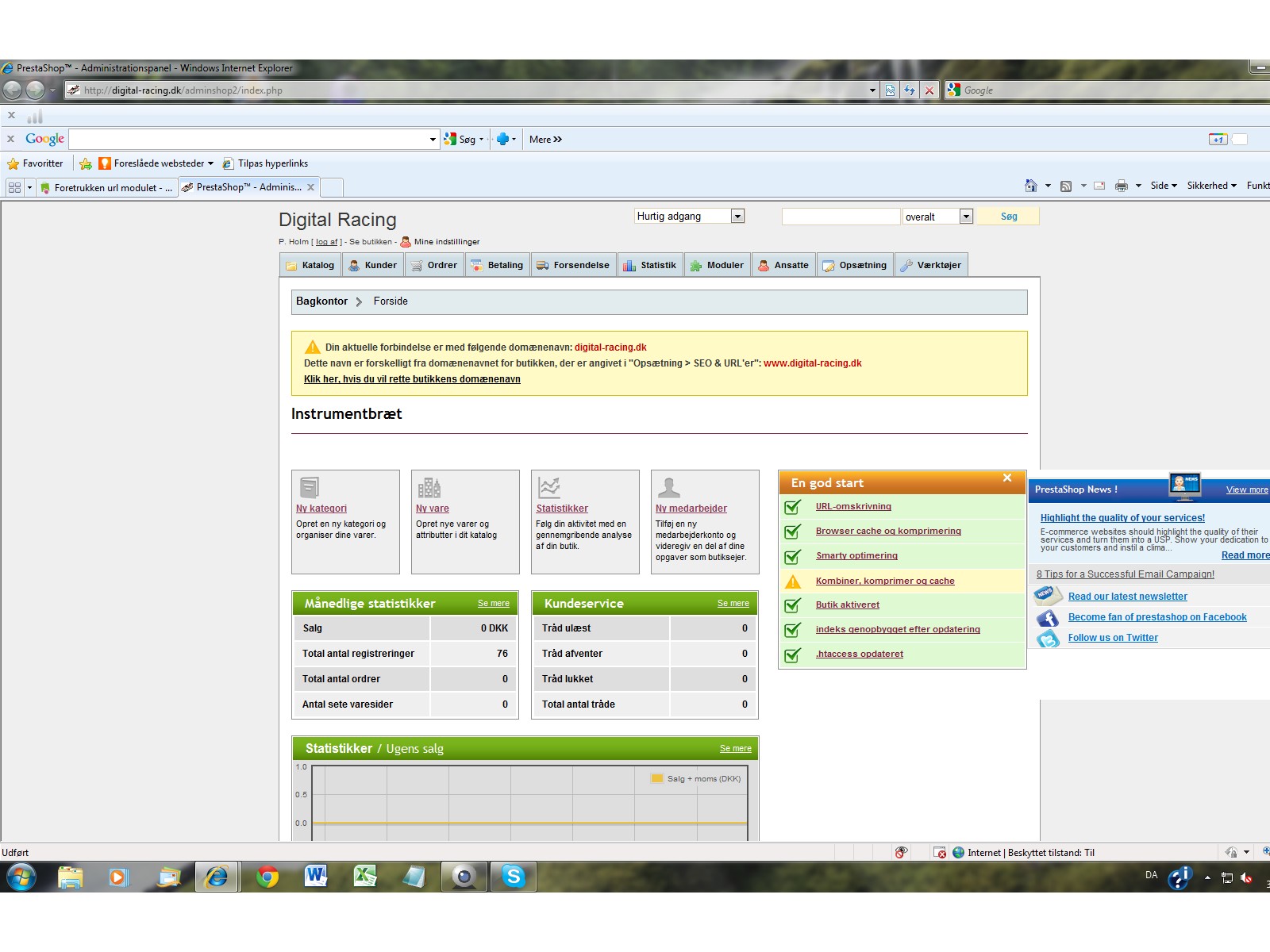Click the yellow alert triangle in domain notice
1270x952 pixels.
pos(312,347)
